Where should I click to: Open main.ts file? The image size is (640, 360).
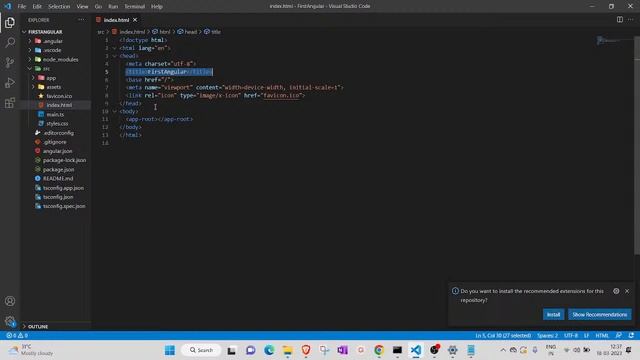[x=55, y=114]
